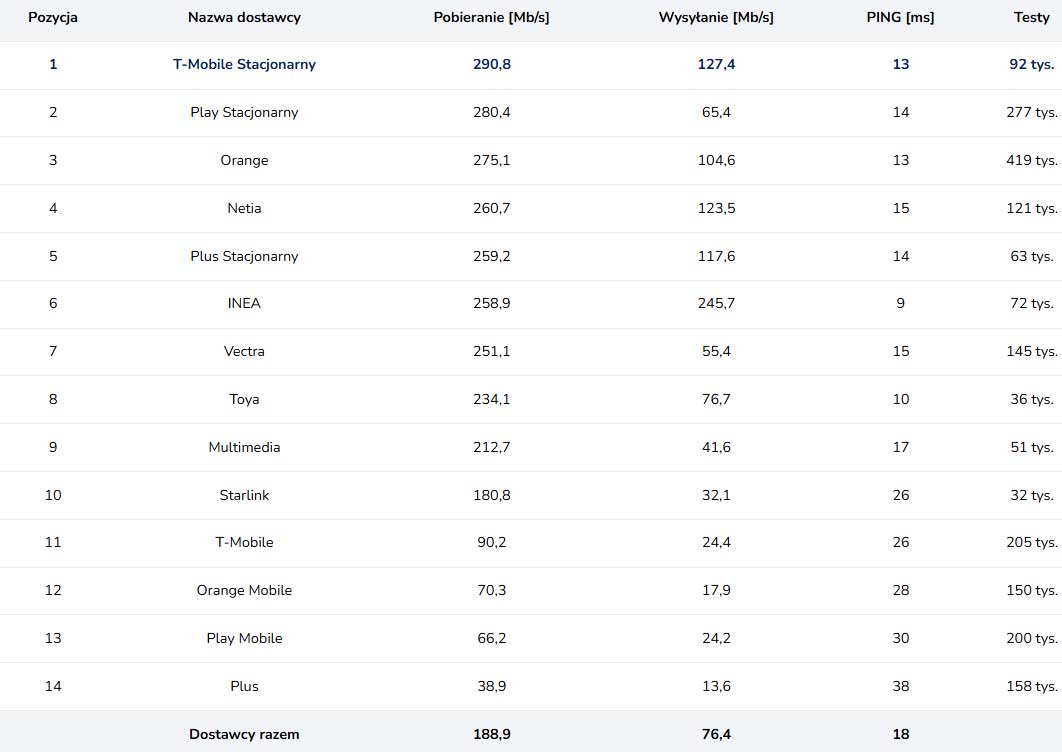Screen dimensions: 1062x752
Task: Select the Play Mobile provider name
Action: (244, 638)
